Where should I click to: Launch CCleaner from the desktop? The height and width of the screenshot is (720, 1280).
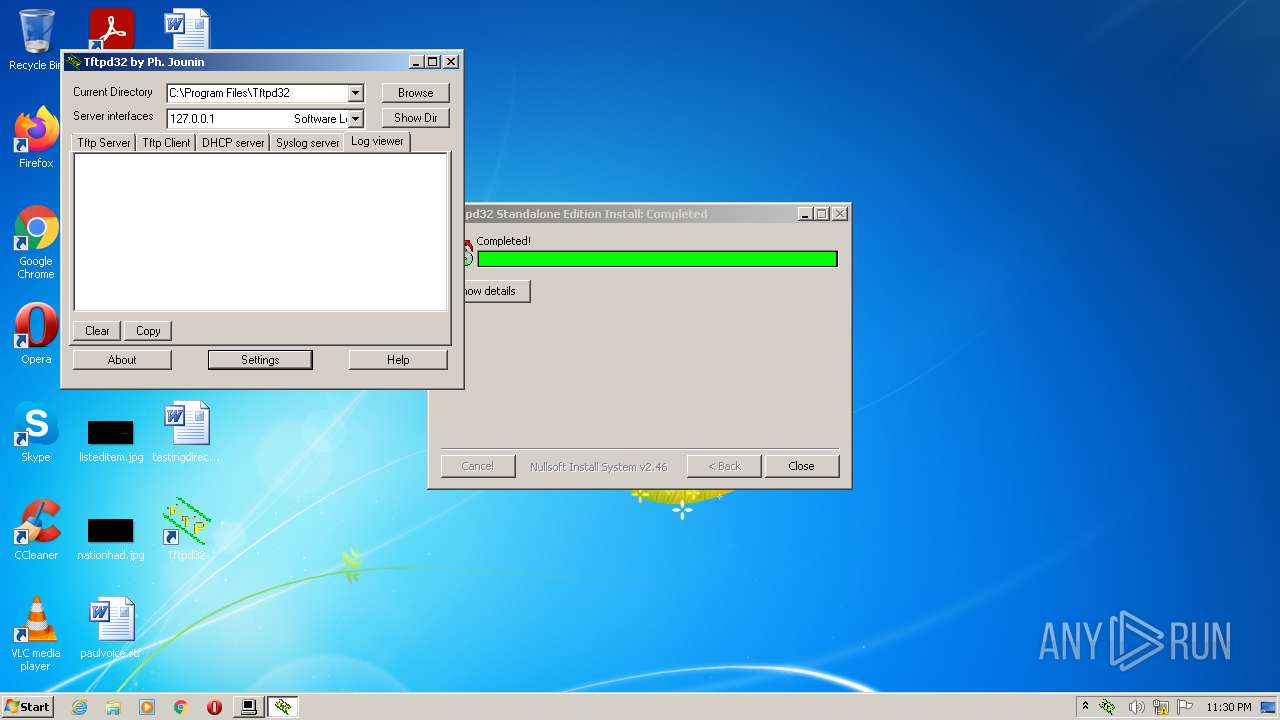click(x=36, y=530)
